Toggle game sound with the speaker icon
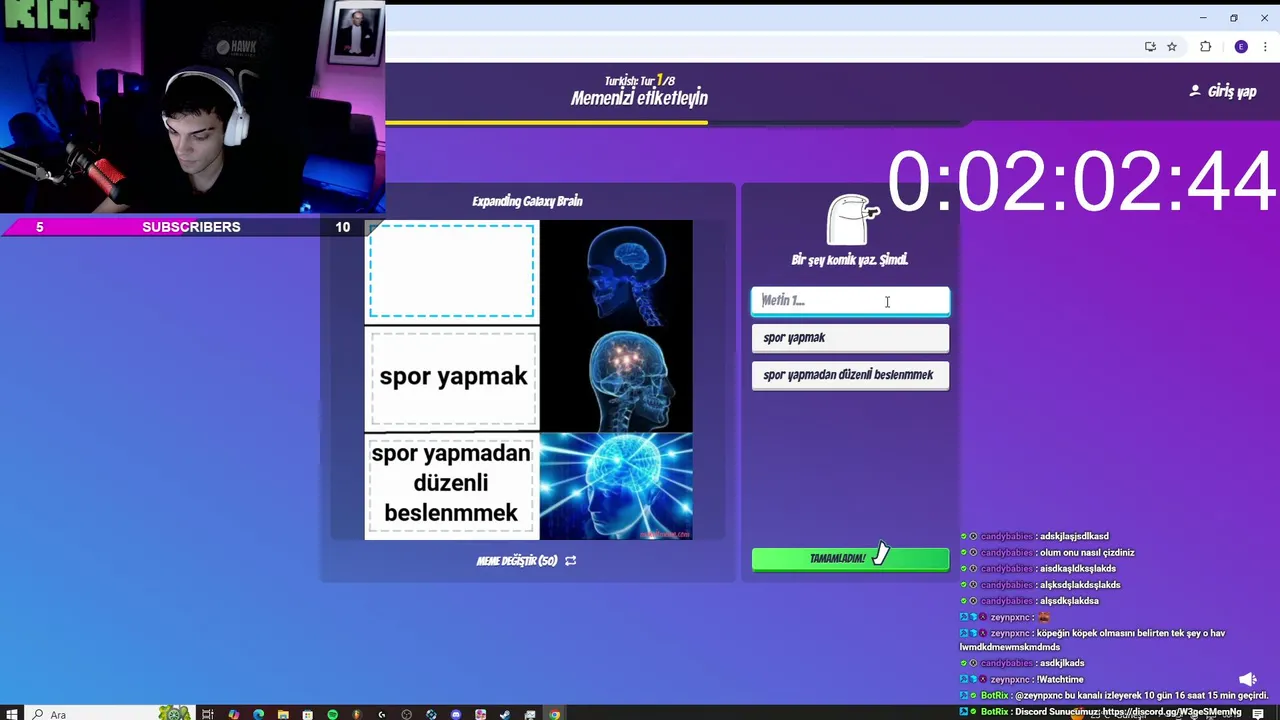This screenshot has height=720, width=1280. (x=1247, y=680)
